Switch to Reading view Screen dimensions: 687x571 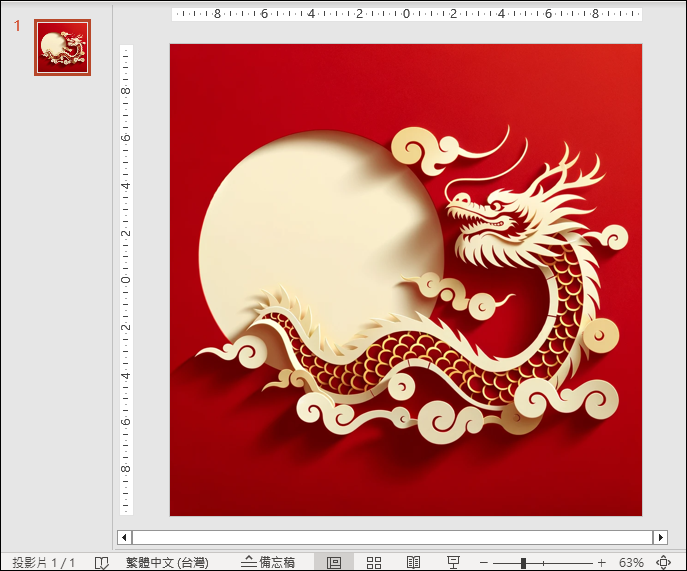[x=413, y=562]
